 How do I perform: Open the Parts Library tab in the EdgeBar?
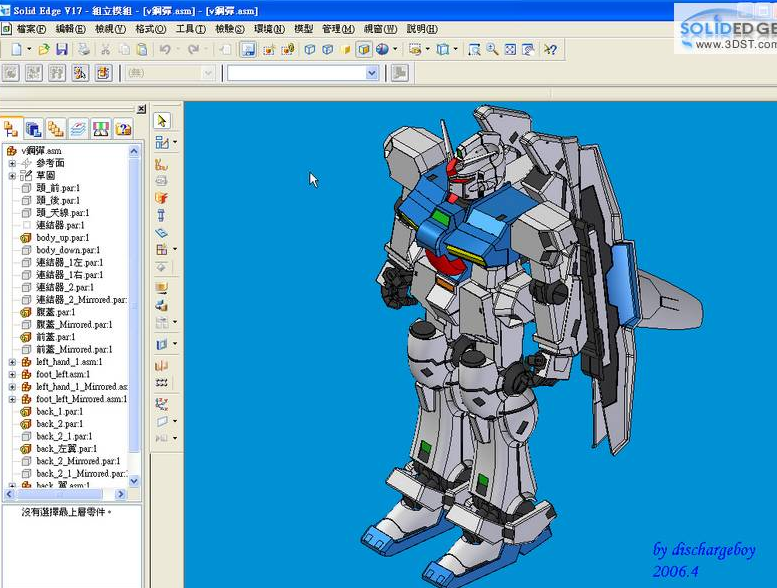(x=33, y=129)
